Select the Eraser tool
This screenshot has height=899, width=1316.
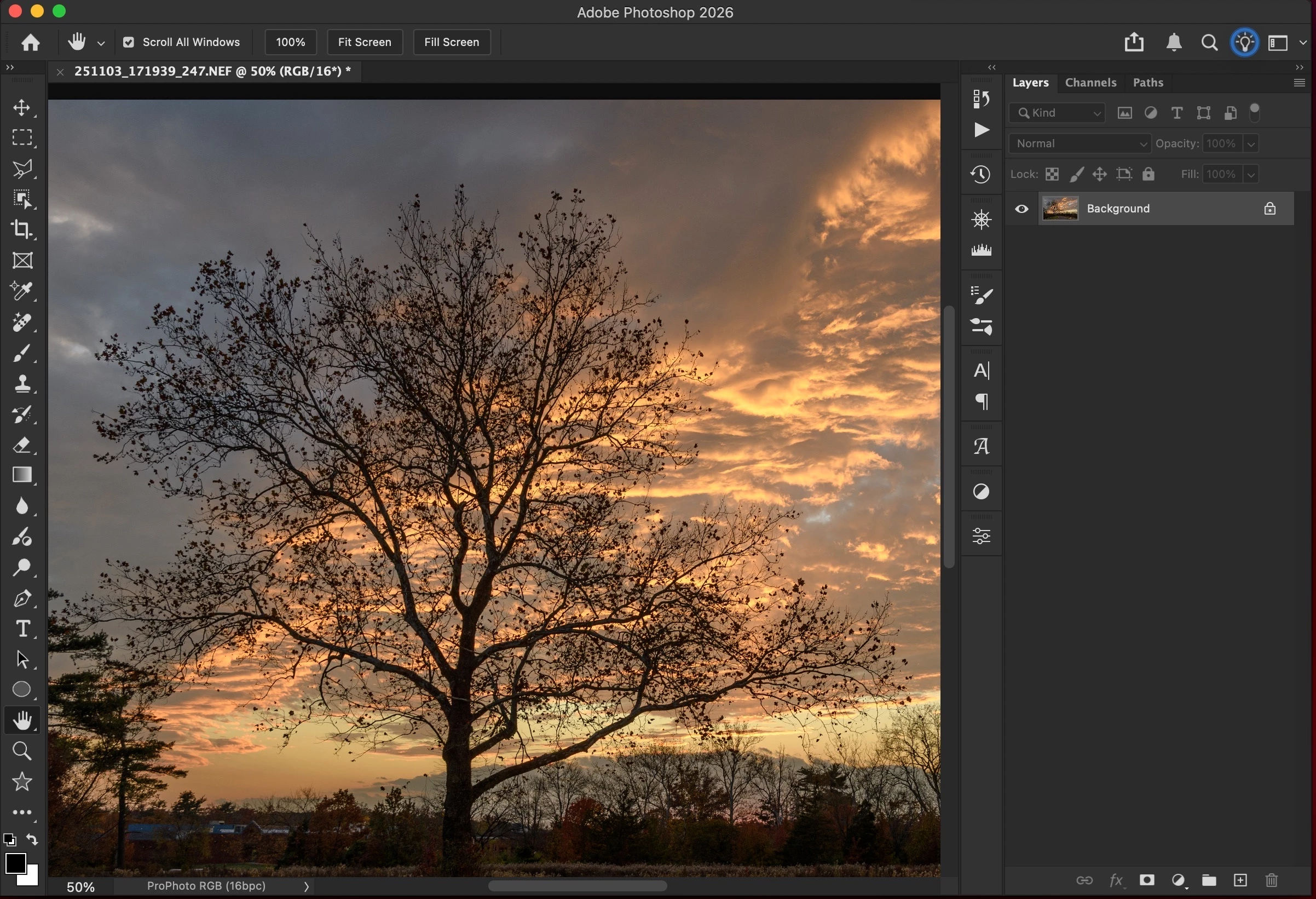(x=22, y=445)
